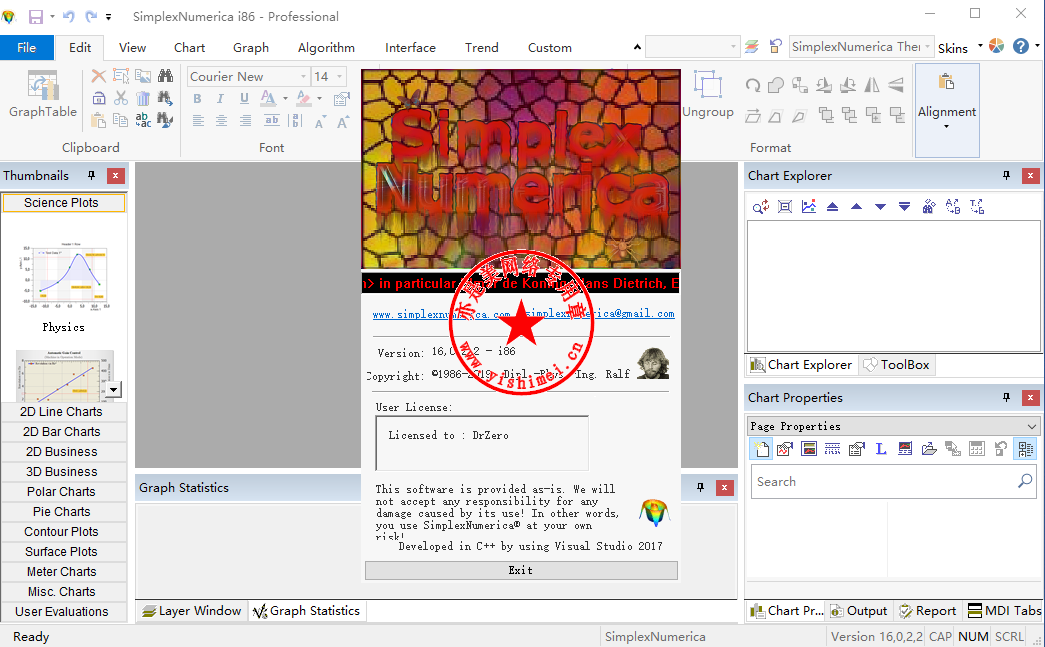This screenshot has width=1045, height=647.
Task: Open the Courier New font dropdown
Action: click(x=303, y=77)
